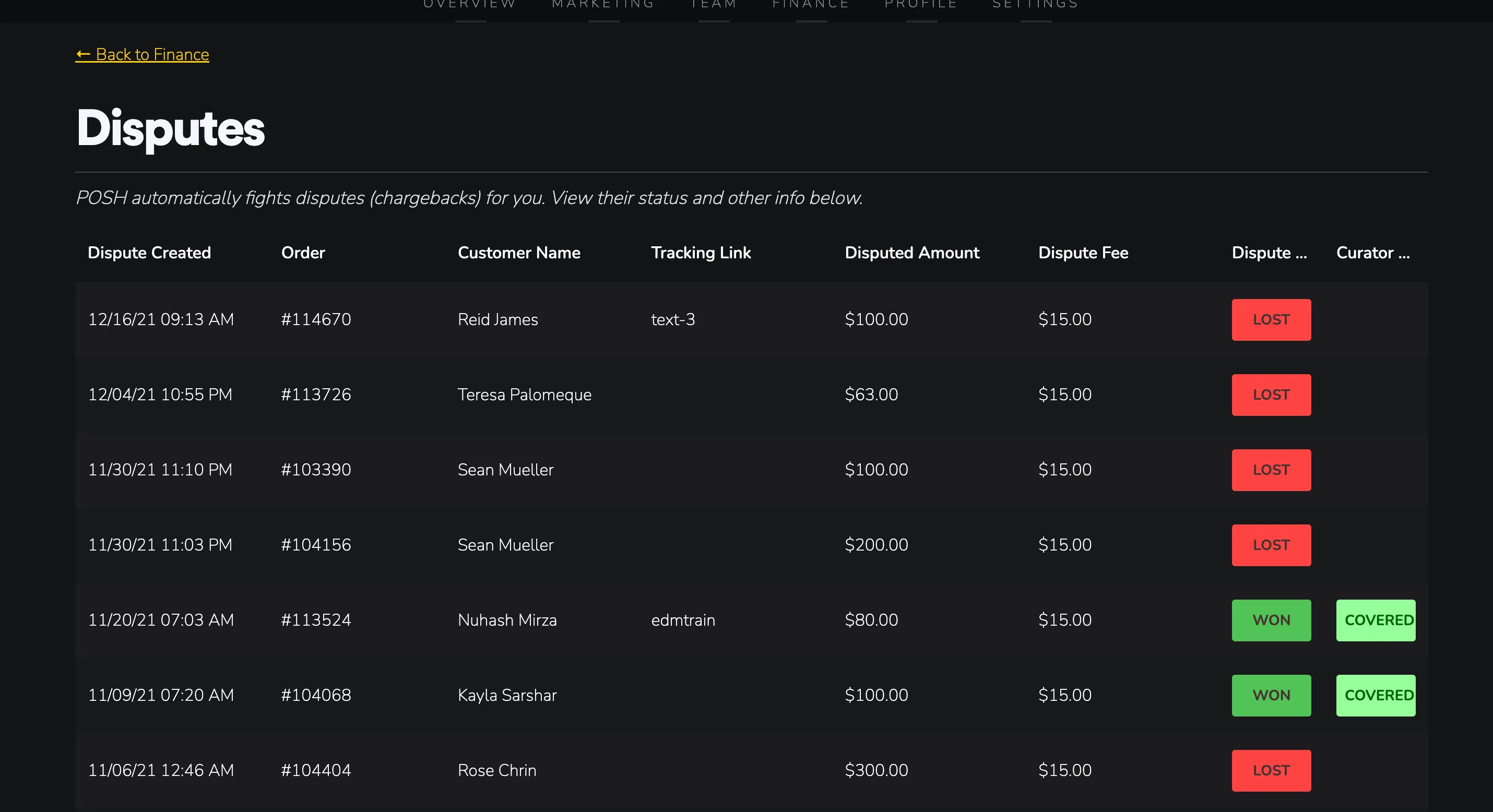
Task: Click the Dispute Created column header
Action: tap(149, 253)
